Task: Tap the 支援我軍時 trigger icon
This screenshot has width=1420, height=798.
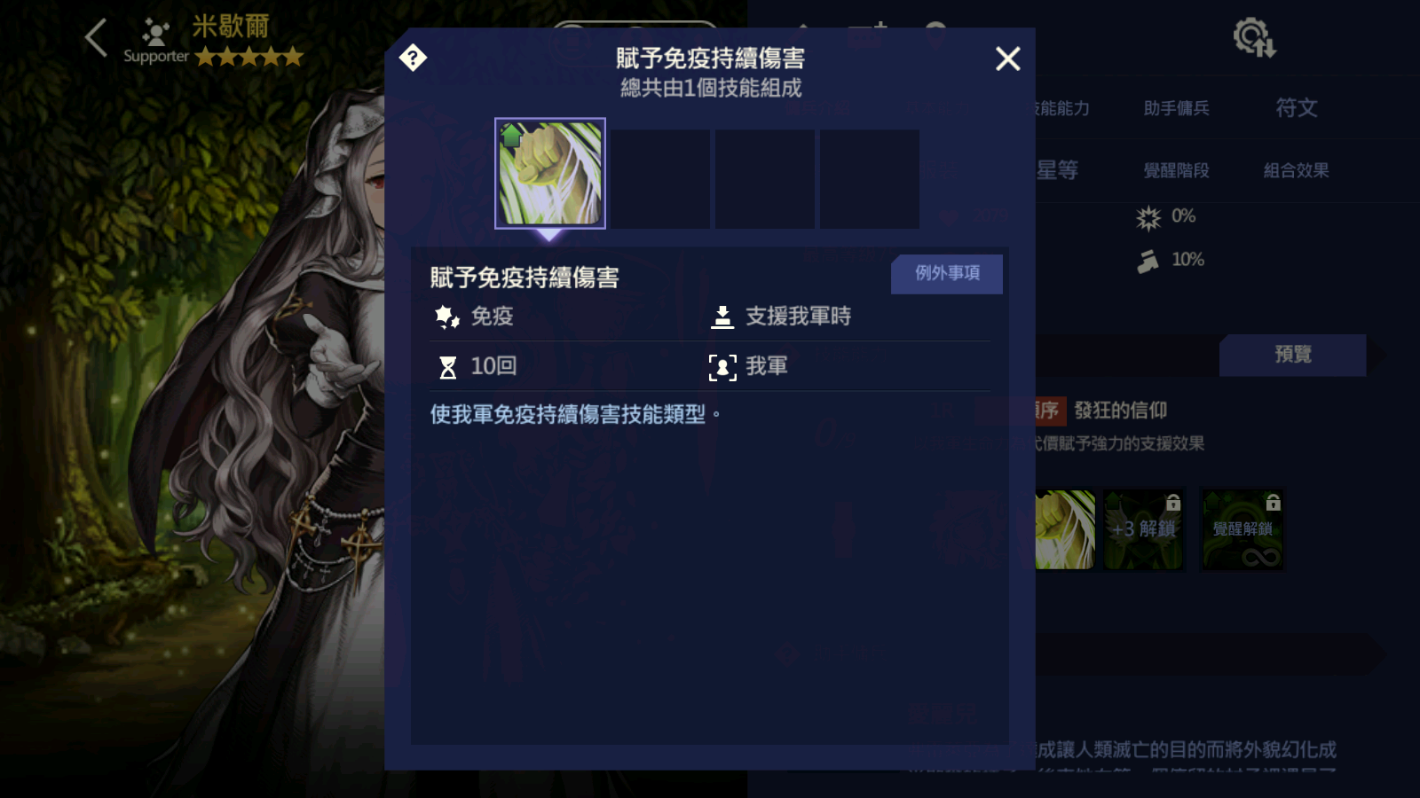Action: pyautogui.click(x=722, y=317)
